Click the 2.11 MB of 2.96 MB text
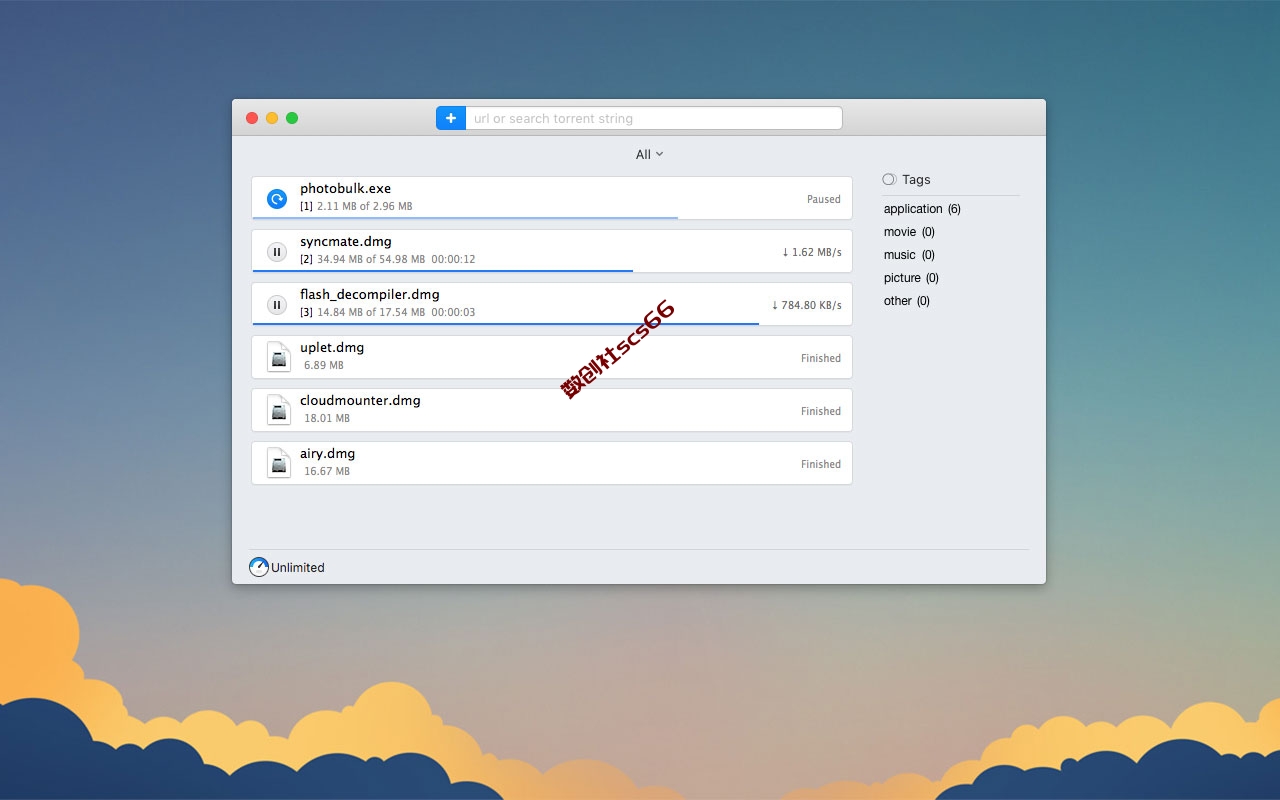The height and width of the screenshot is (800, 1280). 365,206
